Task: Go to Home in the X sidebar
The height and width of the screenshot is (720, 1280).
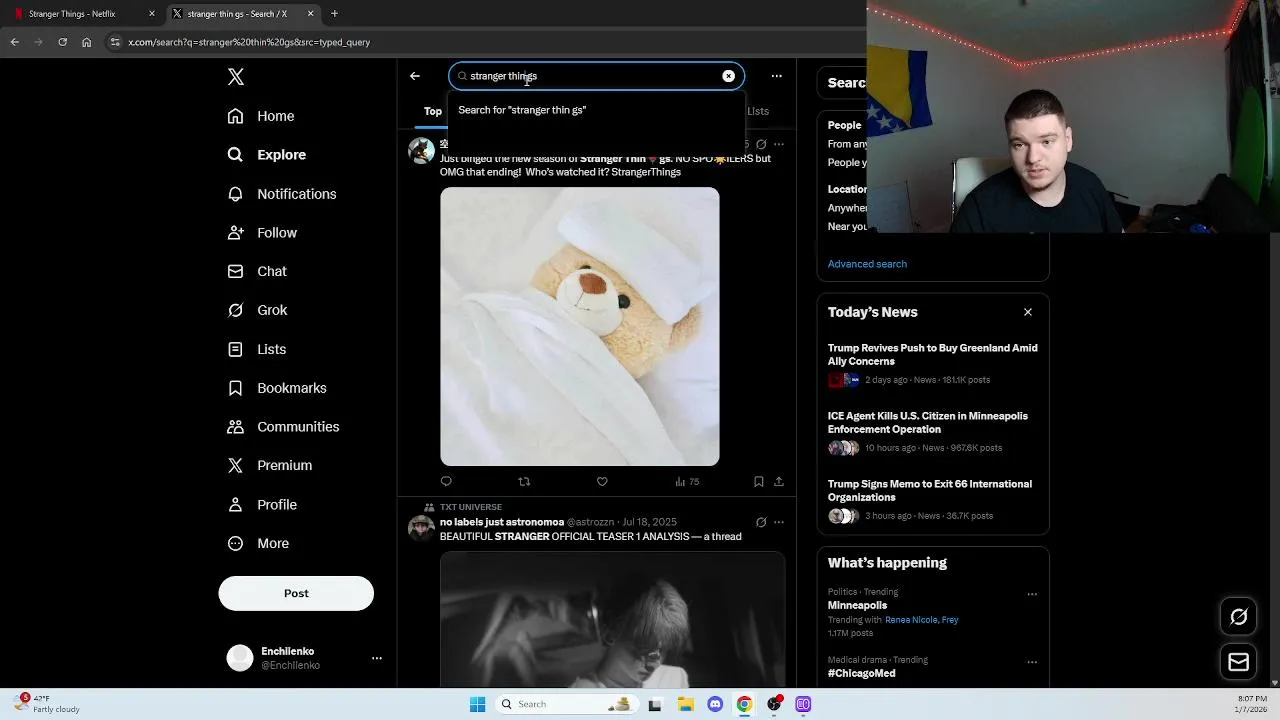Action: [x=261, y=116]
